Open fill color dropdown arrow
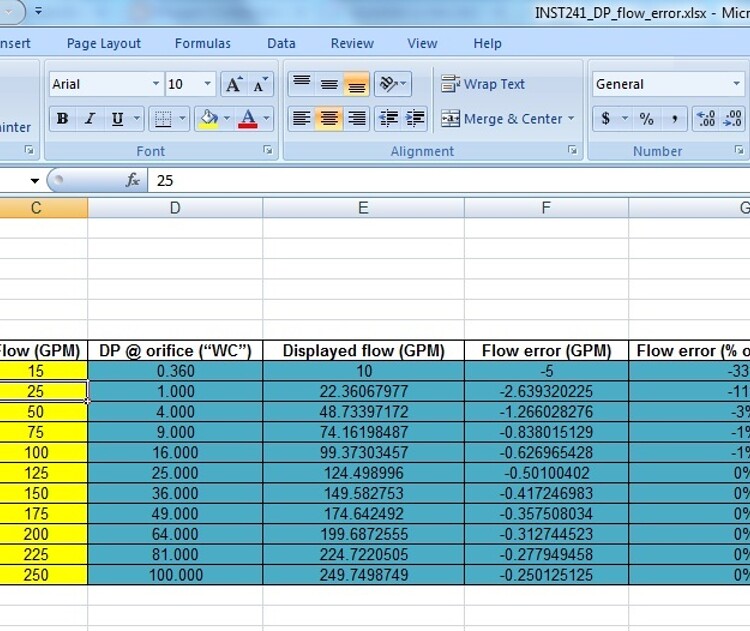This screenshot has width=750, height=631. 227,119
